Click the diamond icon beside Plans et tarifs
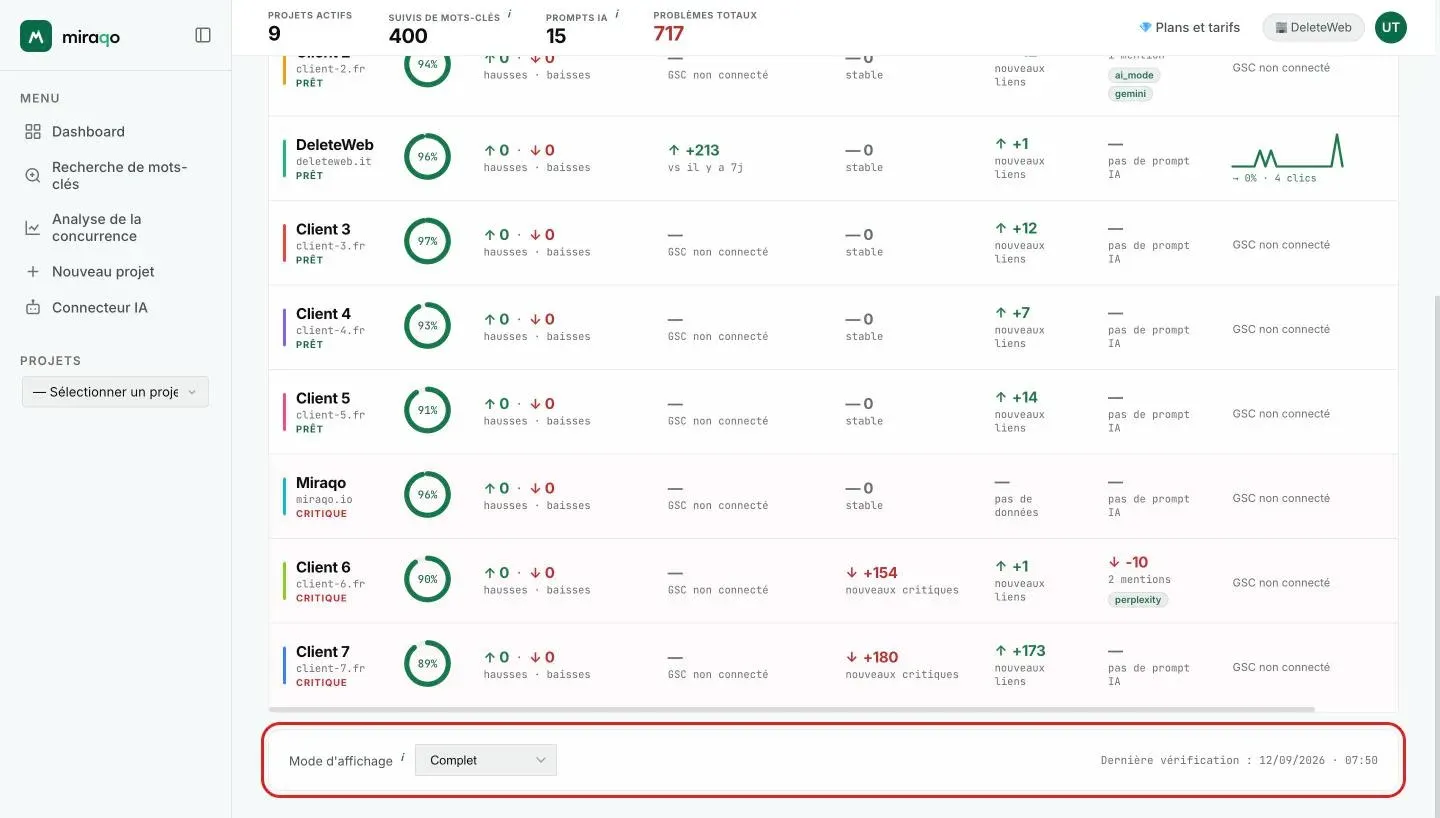The width and height of the screenshot is (1440, 818). pos(1145,27)
